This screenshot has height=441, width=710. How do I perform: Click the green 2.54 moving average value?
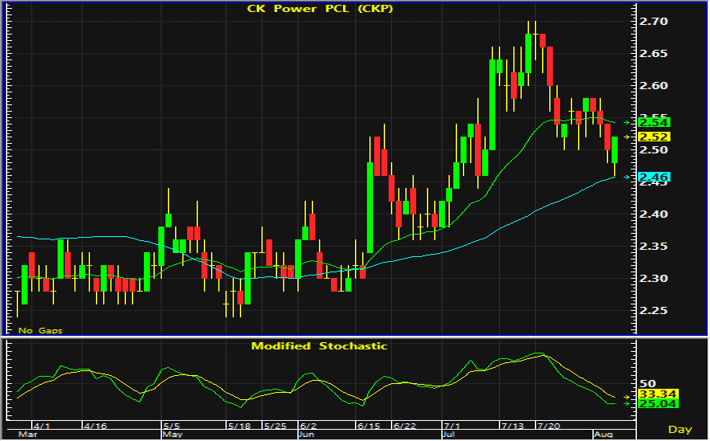[654, 123]
